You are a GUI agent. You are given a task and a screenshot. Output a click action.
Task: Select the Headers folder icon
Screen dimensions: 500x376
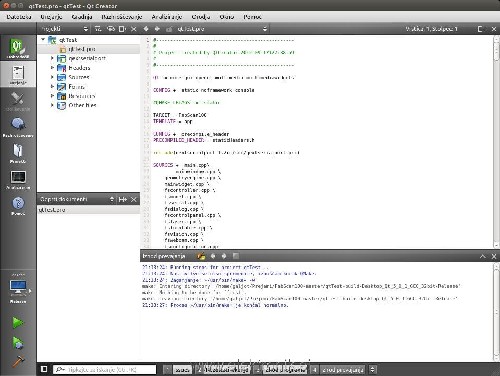(x=61, y=68)
